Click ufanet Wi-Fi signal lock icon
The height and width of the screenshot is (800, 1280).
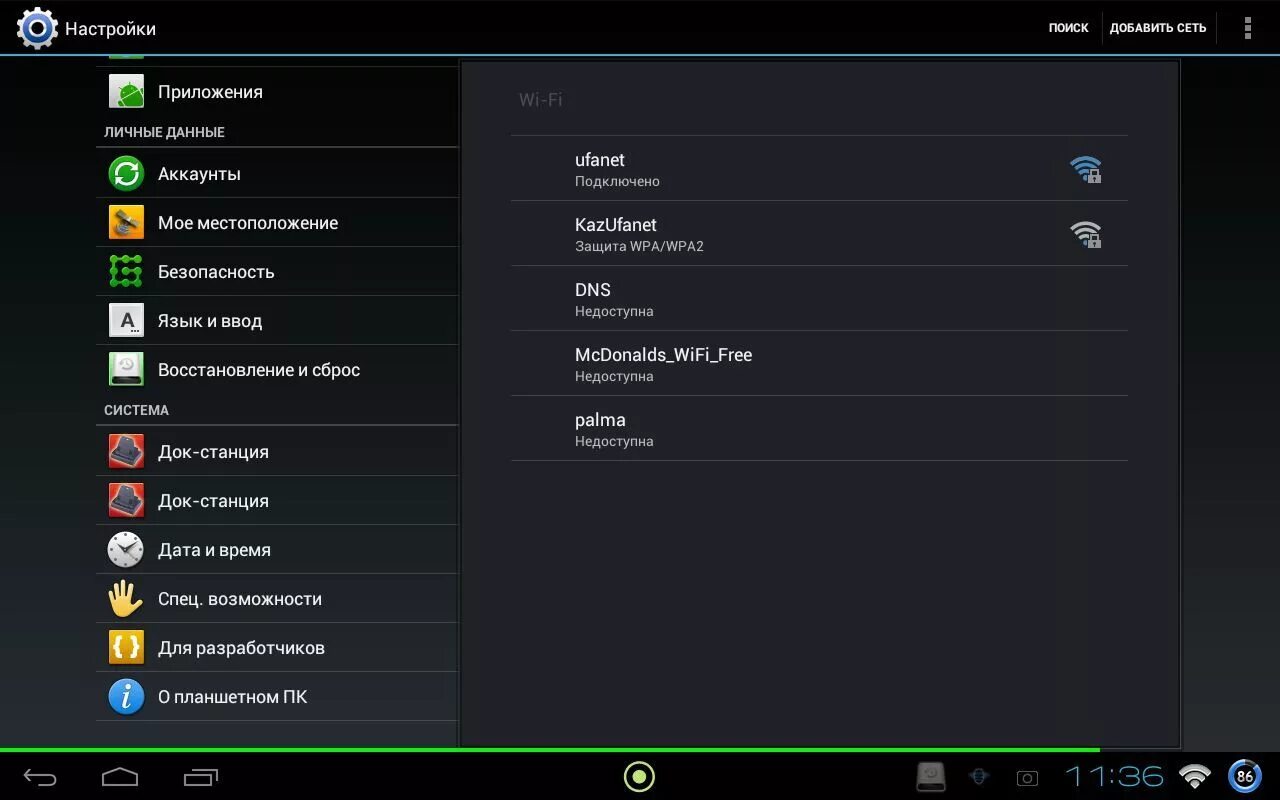pos(1086,169)
